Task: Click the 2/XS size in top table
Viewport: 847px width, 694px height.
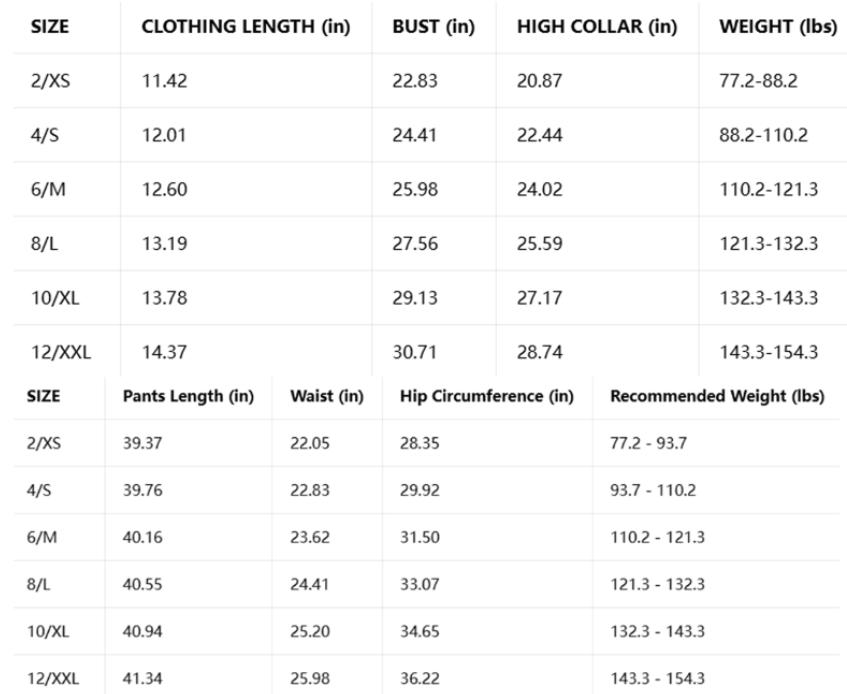Action: 50,81
